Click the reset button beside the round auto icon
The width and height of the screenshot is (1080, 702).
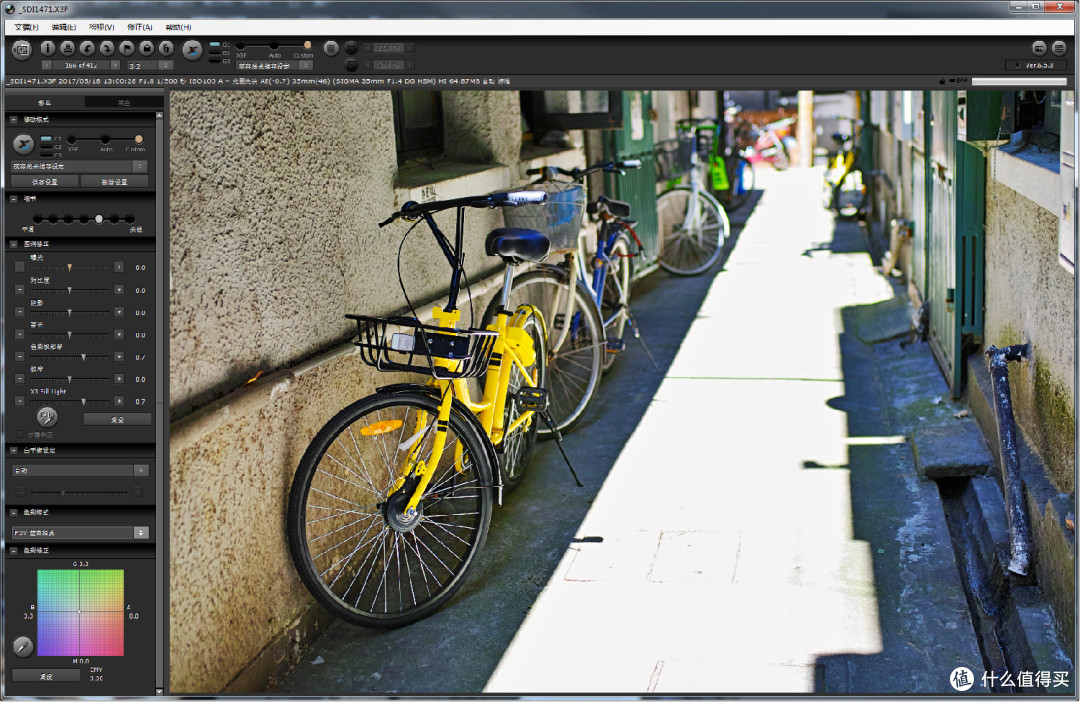117,420
